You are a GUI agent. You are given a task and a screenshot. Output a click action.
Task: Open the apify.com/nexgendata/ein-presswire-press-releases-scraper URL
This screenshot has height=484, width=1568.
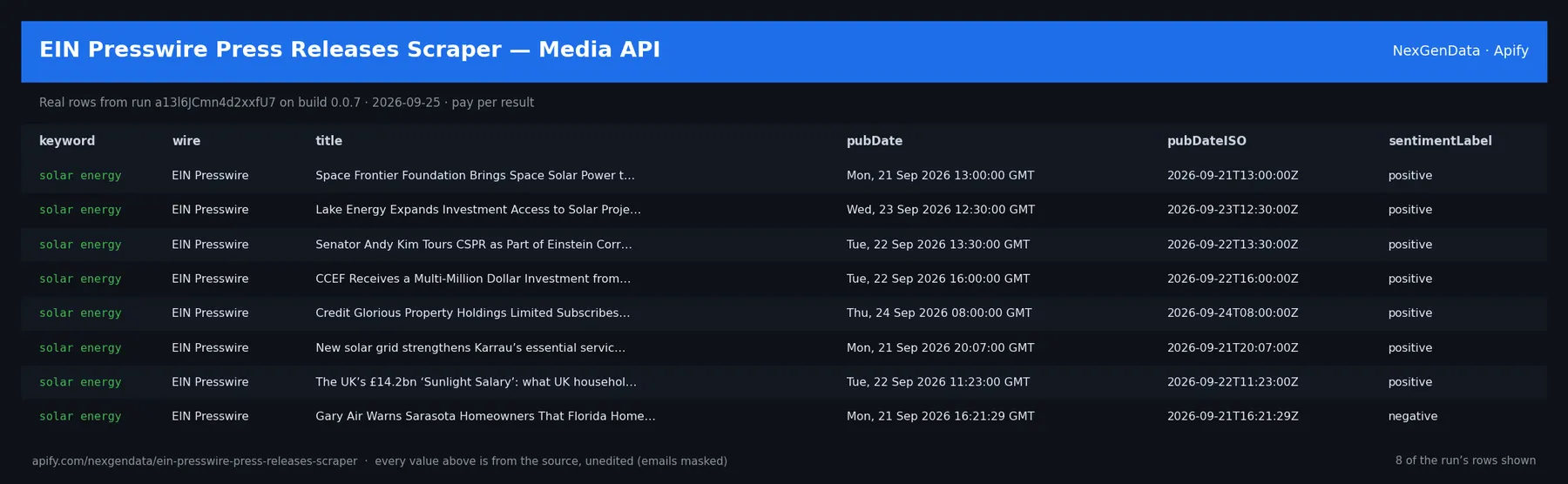(194, 461)
